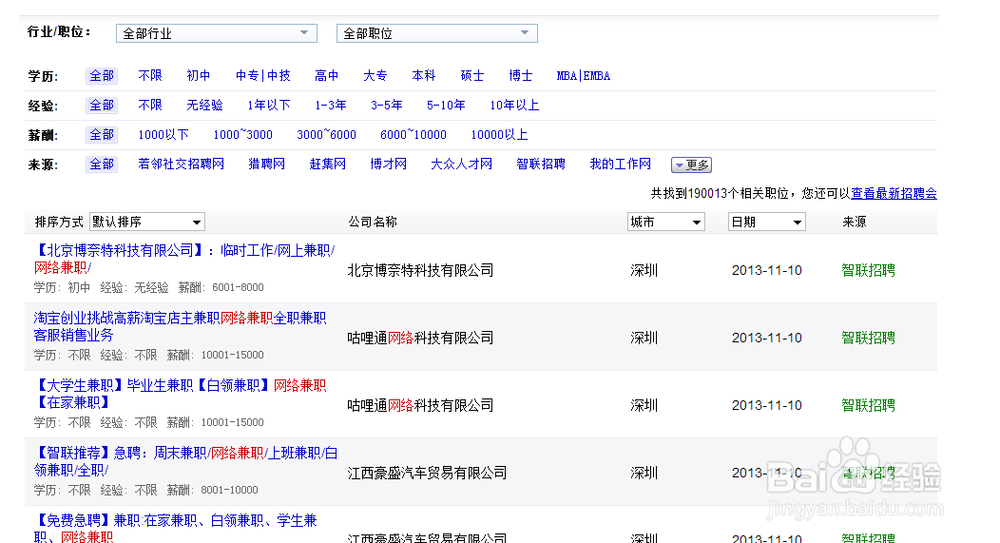Open the 【免费急聘】兼职 job posting
Screen dimensions: 1000x543
point(175,528)
